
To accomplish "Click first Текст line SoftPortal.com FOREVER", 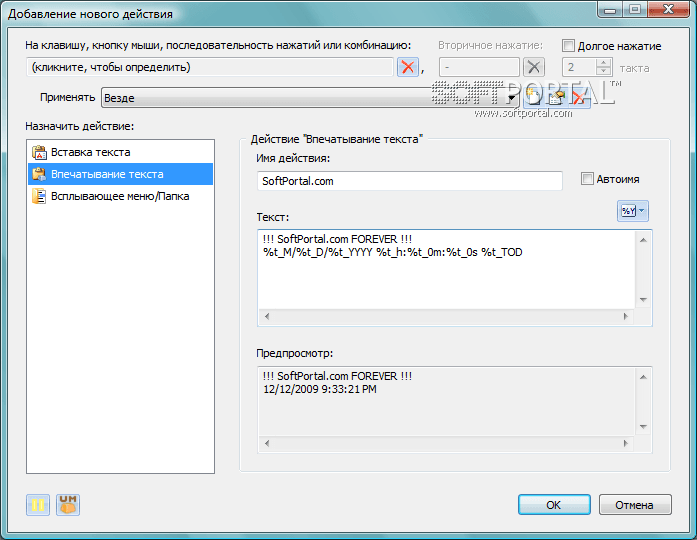I will tap(337, 239).
